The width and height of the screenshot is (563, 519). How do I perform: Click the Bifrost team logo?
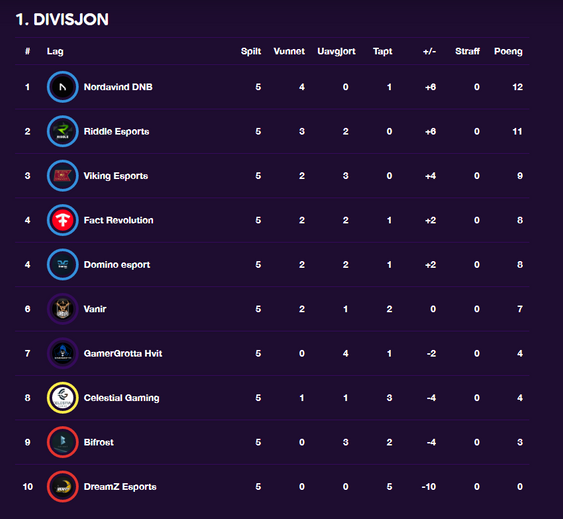pos(62,442)
